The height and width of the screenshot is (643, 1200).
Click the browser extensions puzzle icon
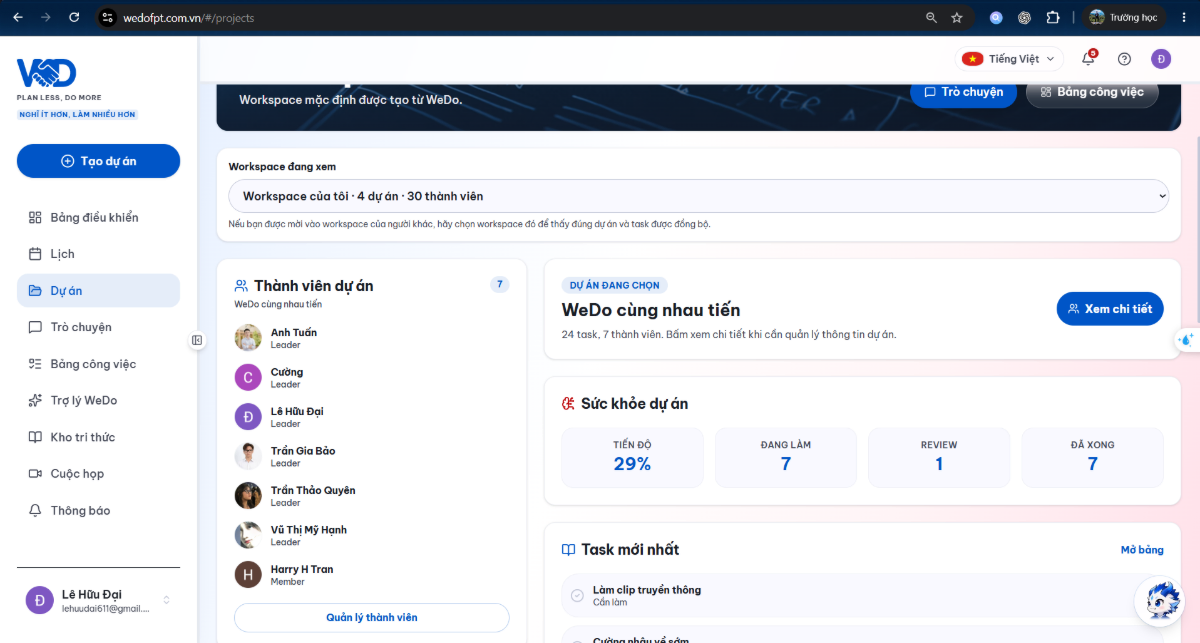pyautogui.click(x=1053, y=17)
